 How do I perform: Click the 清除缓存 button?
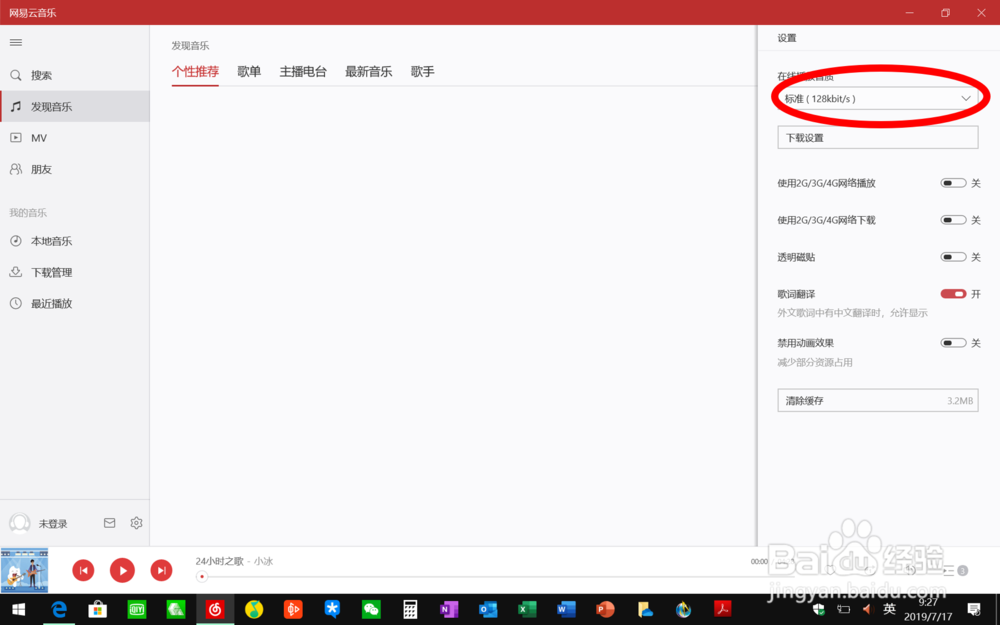(x=878, y=401)
